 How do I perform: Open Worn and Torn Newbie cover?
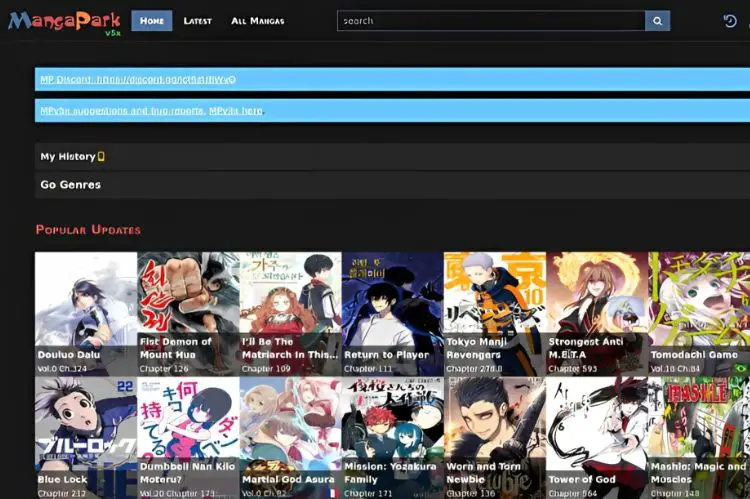tap(495, 438)
